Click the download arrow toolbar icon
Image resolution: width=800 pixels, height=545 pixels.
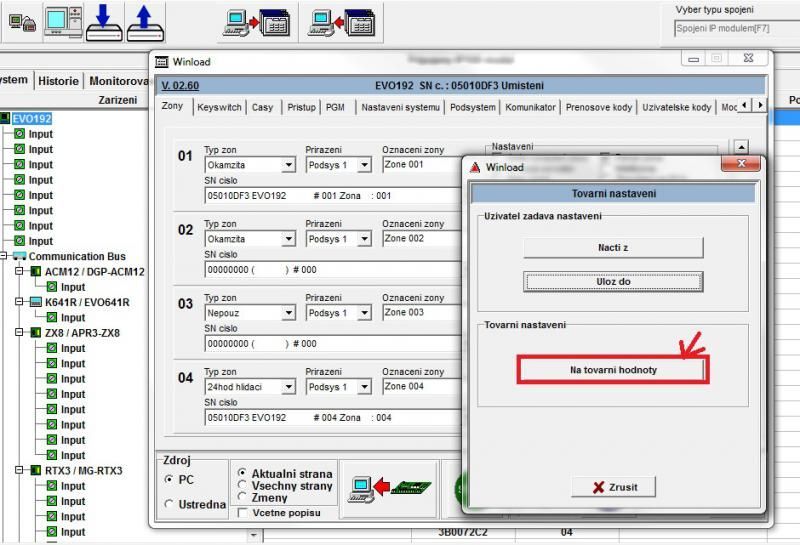pyautogui.click(x=102, y=21)
